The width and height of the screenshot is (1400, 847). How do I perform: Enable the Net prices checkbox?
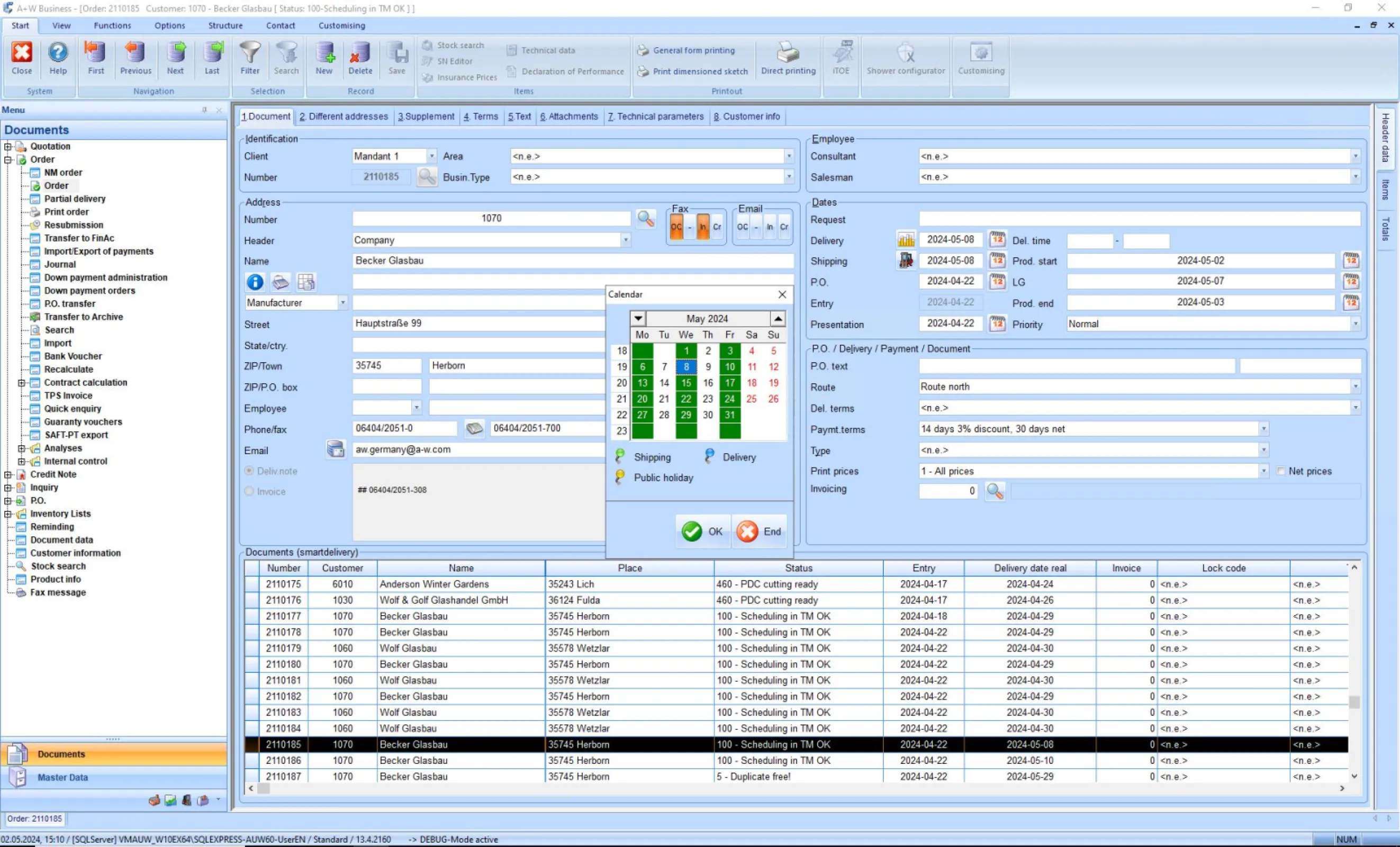click(1281, 471)
